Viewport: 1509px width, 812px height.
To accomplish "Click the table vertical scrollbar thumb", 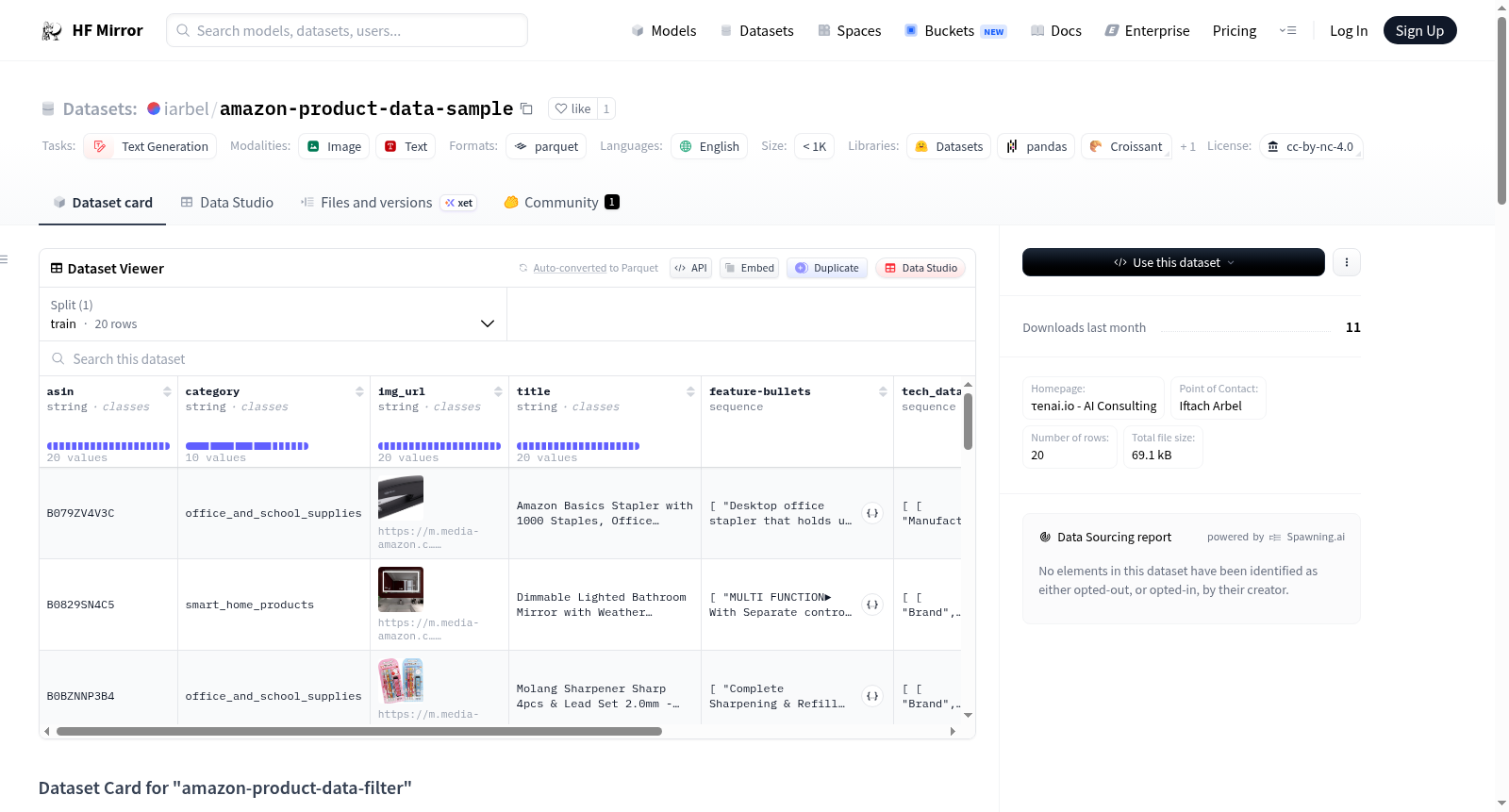I will click(968, 421).
